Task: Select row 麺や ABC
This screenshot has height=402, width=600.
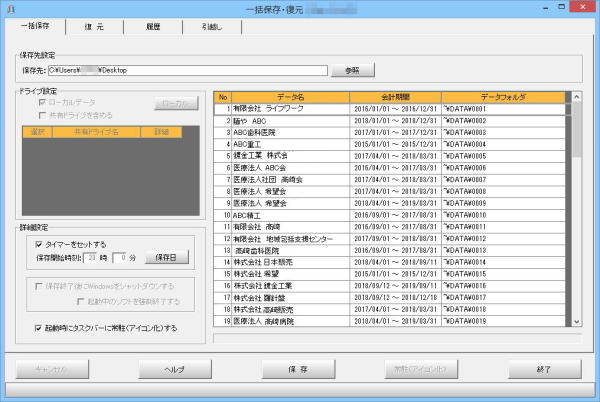Action: pos(390,121)
